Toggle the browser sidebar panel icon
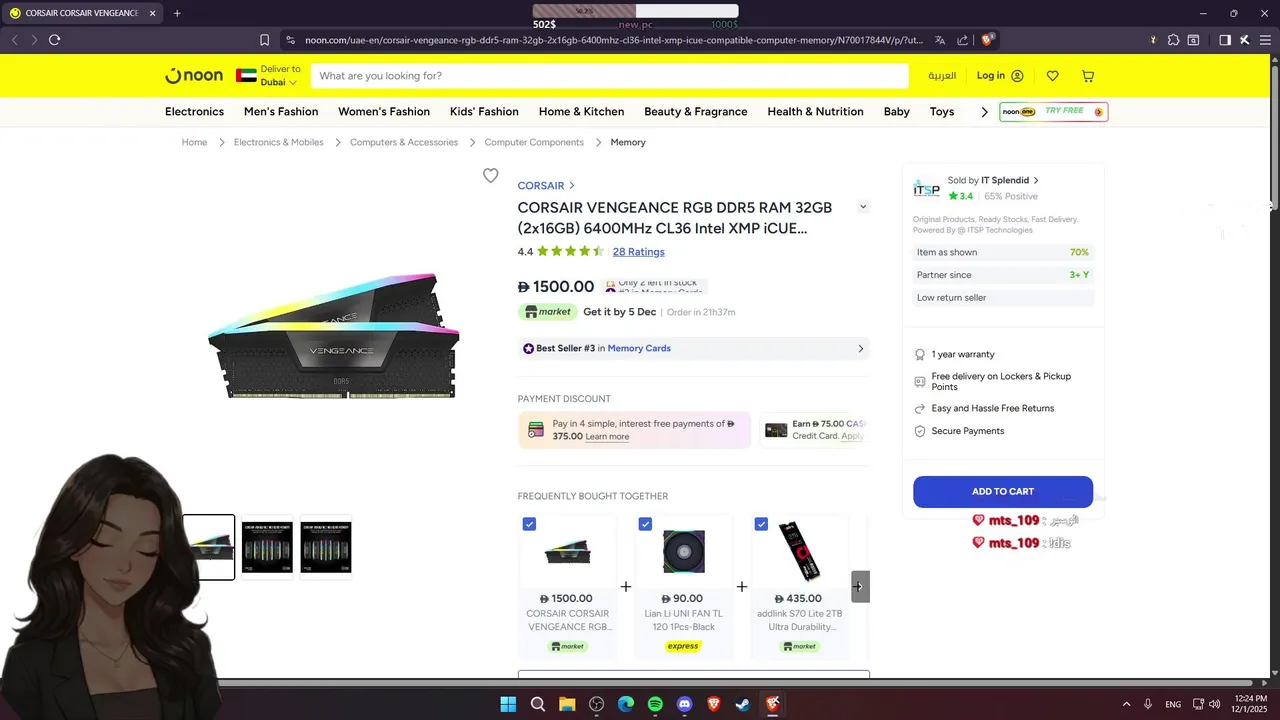Image resolution: width=1280 pixels, height=720 pixels. point(1224,40)
